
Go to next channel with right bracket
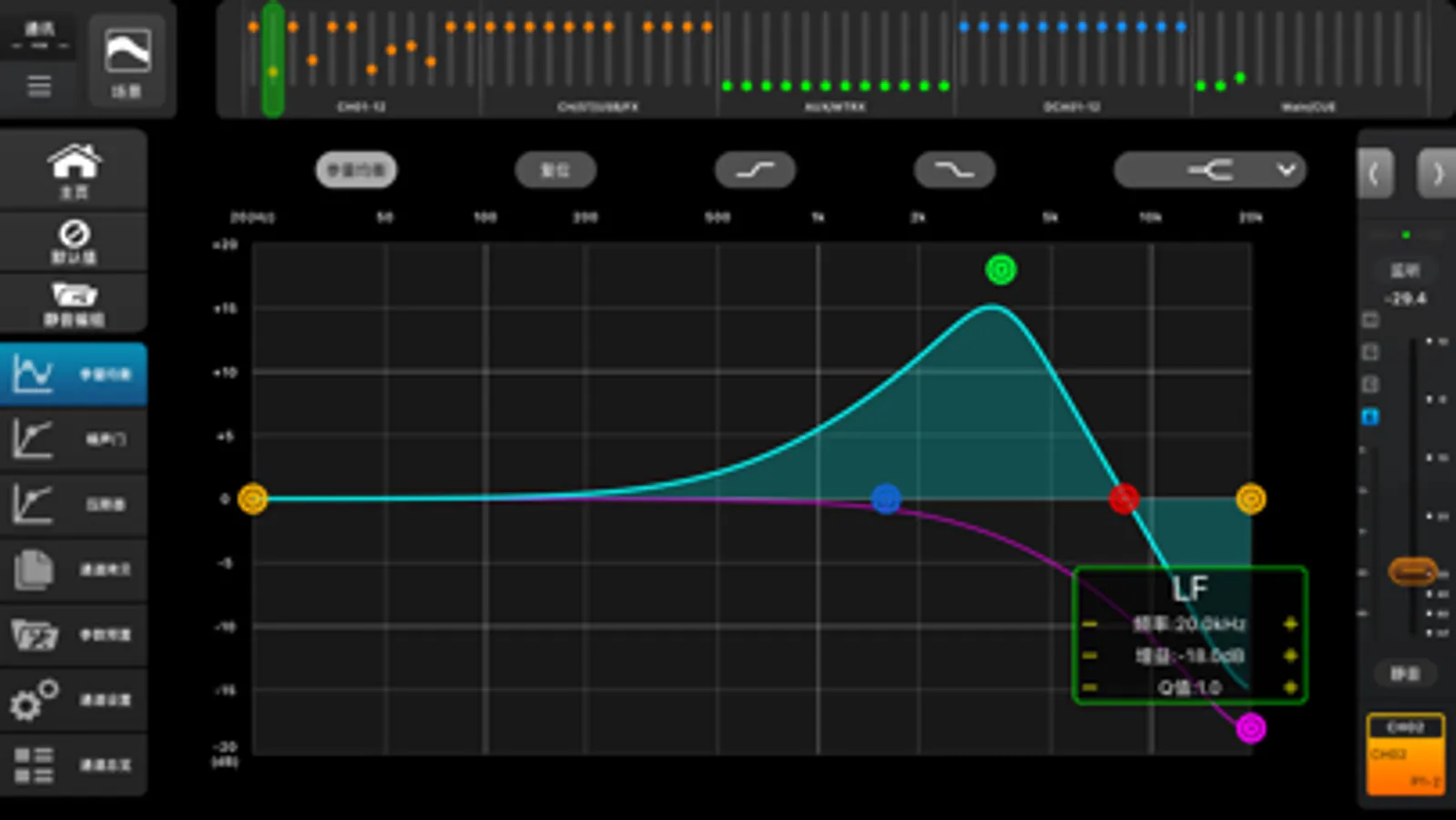tap(1437, 172)
